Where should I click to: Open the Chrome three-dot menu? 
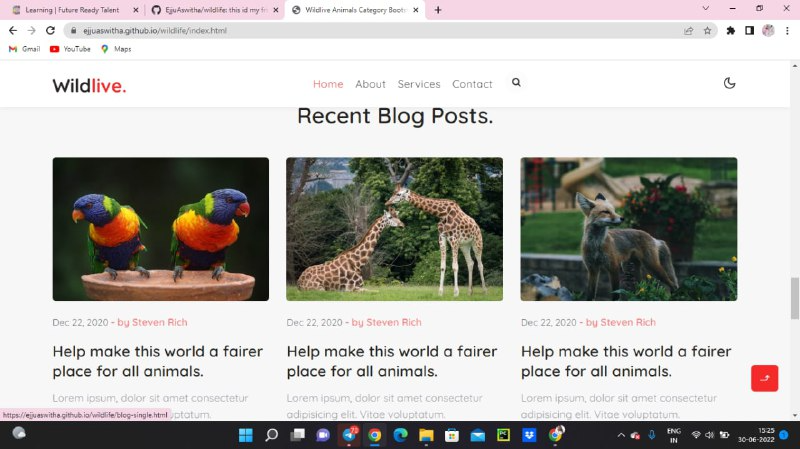(x=787, y=31)
